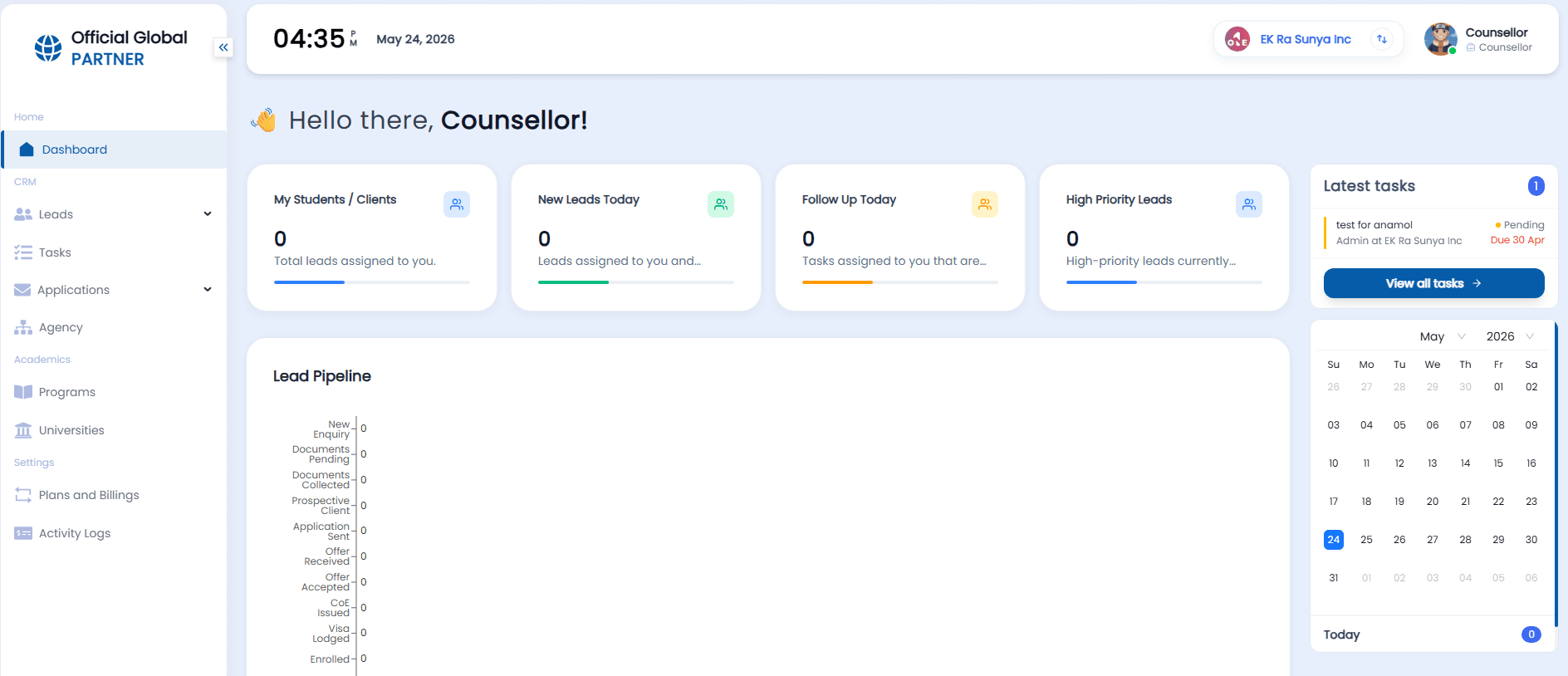The height and width of the screenshot is (676, 1568).
Task: Click the 'CoE Issued' pipeline label
Action: [x=334, y=608]
